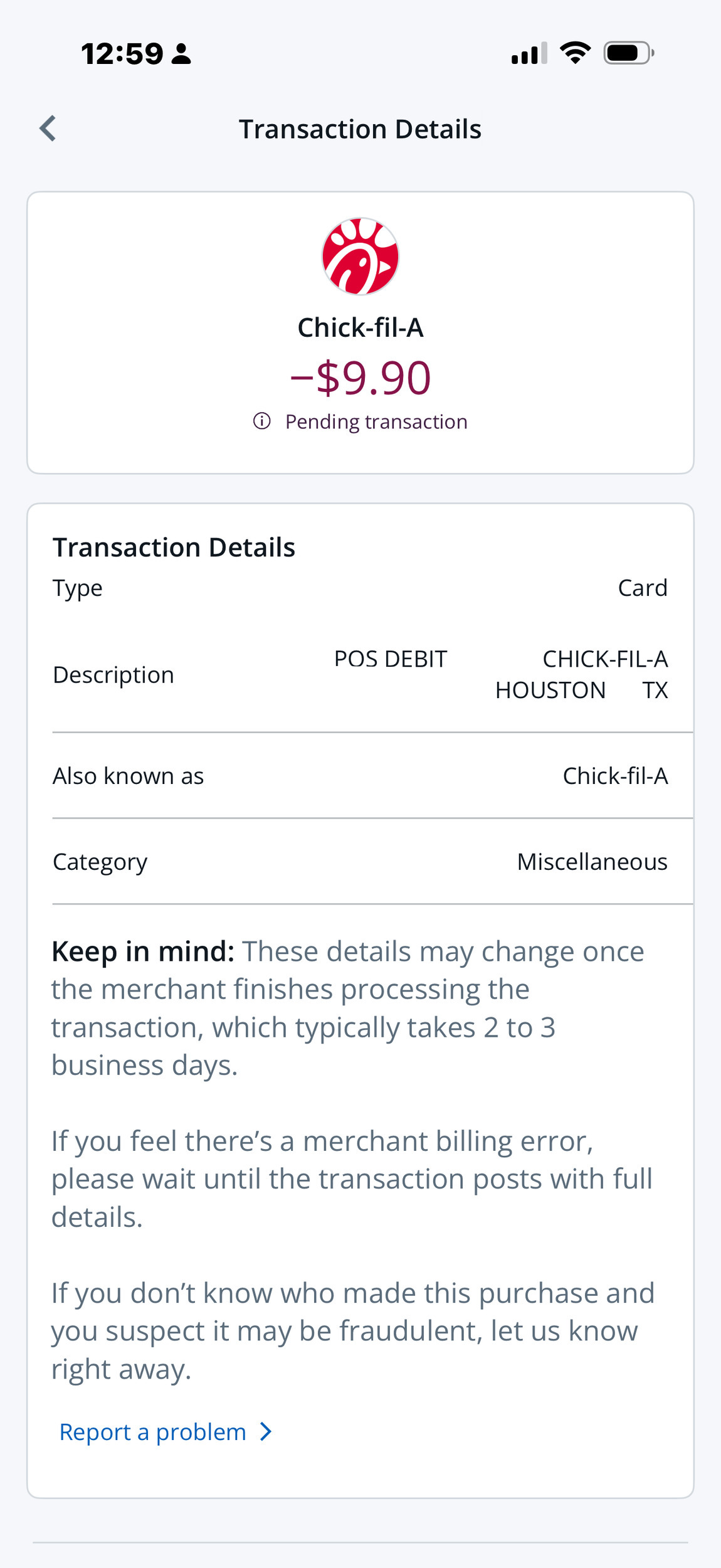Tap the chevron beside Report a problem
This screenshot has width=721, height=1568.
click(266, 1432)
